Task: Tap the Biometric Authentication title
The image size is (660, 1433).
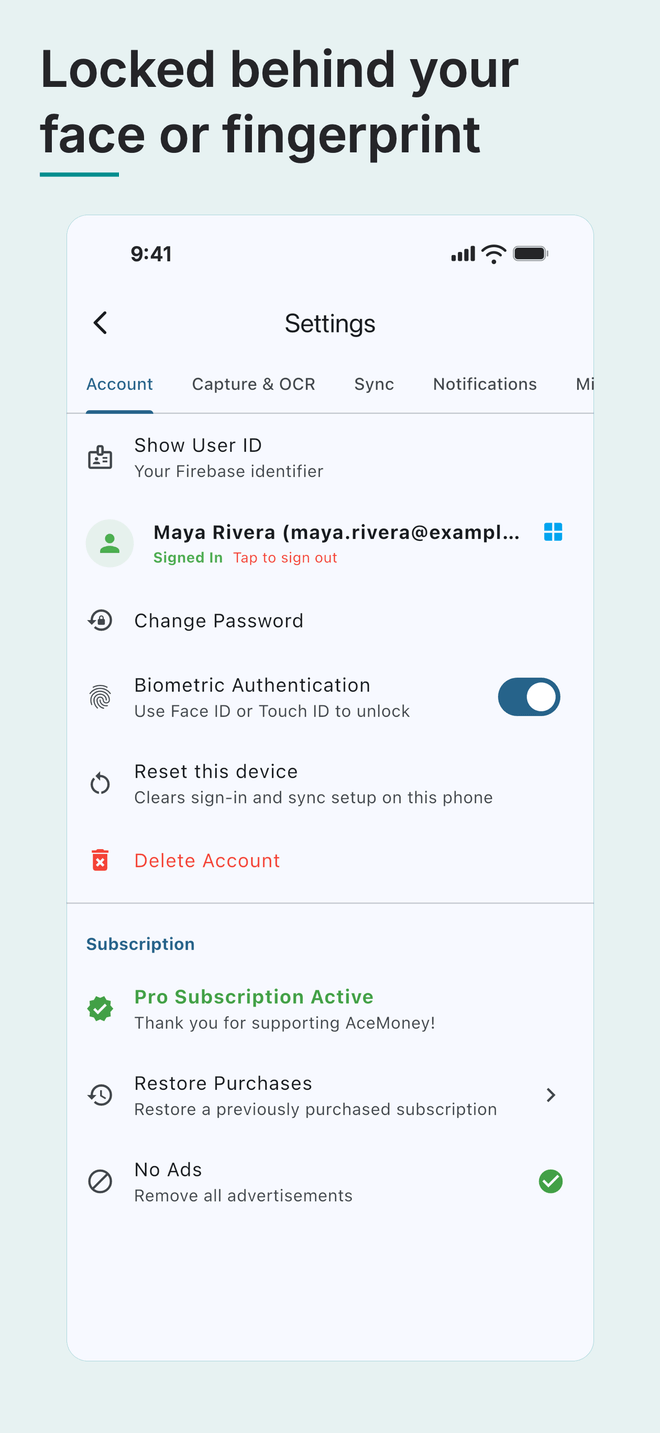Action: point(252,685)
